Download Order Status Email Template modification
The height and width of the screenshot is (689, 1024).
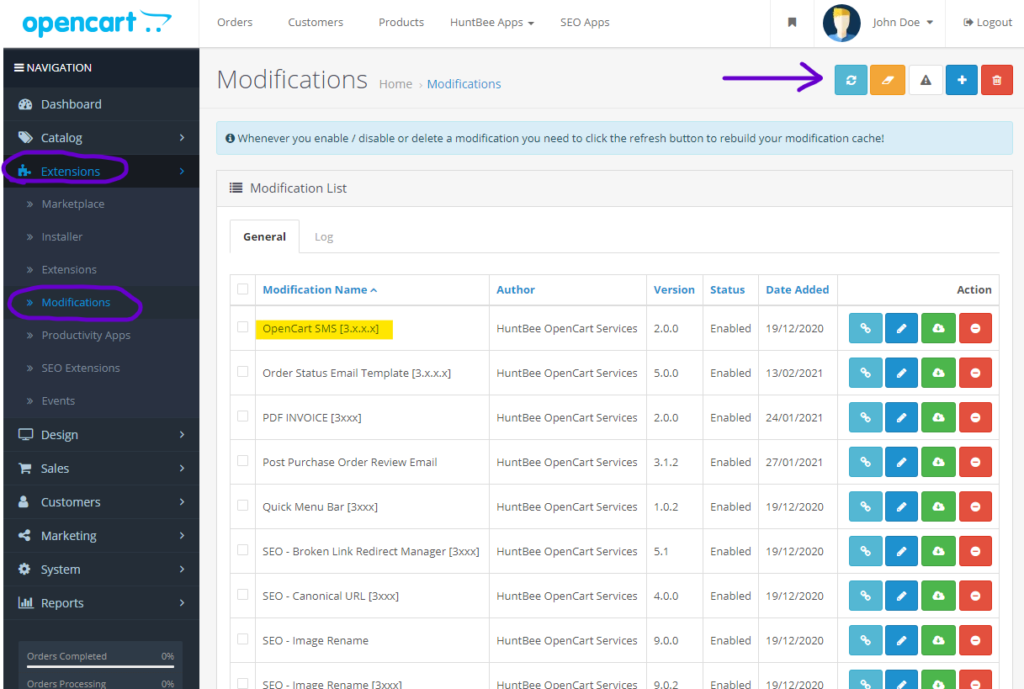tap(938, 373)
